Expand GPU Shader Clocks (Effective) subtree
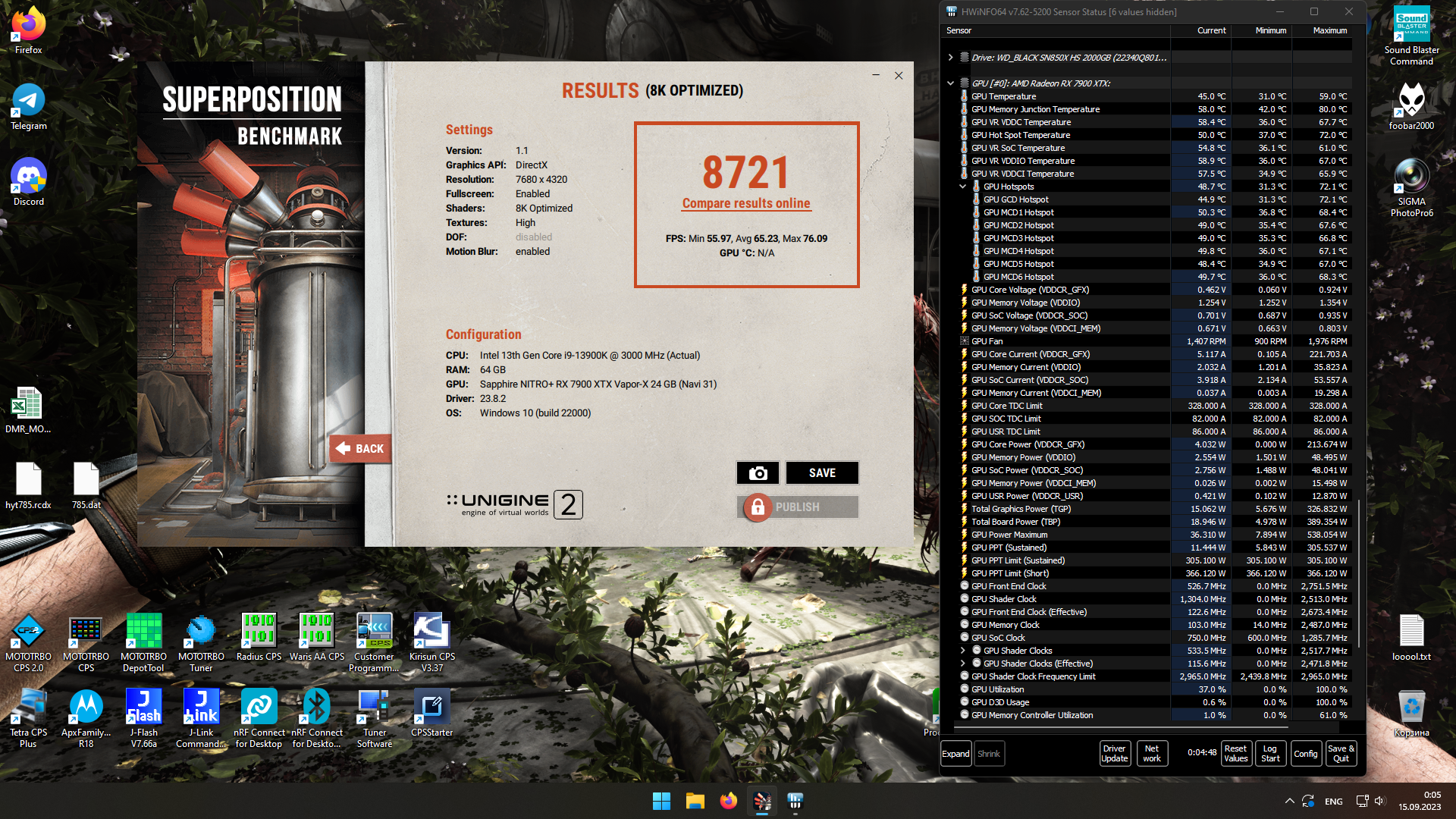This screenshot has width=1456, height=819. (963, 664)
